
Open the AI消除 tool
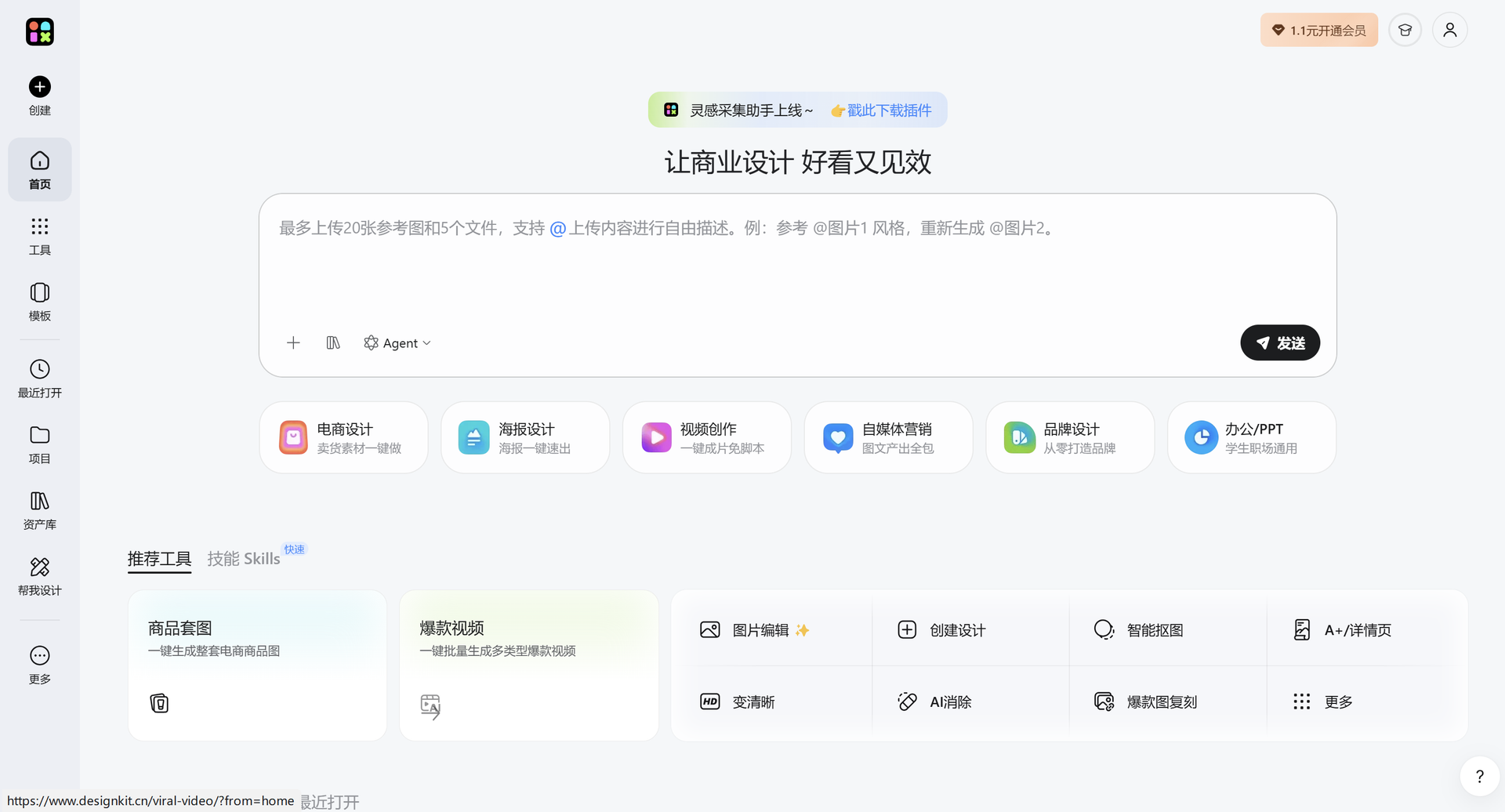[x=934, y=701]
